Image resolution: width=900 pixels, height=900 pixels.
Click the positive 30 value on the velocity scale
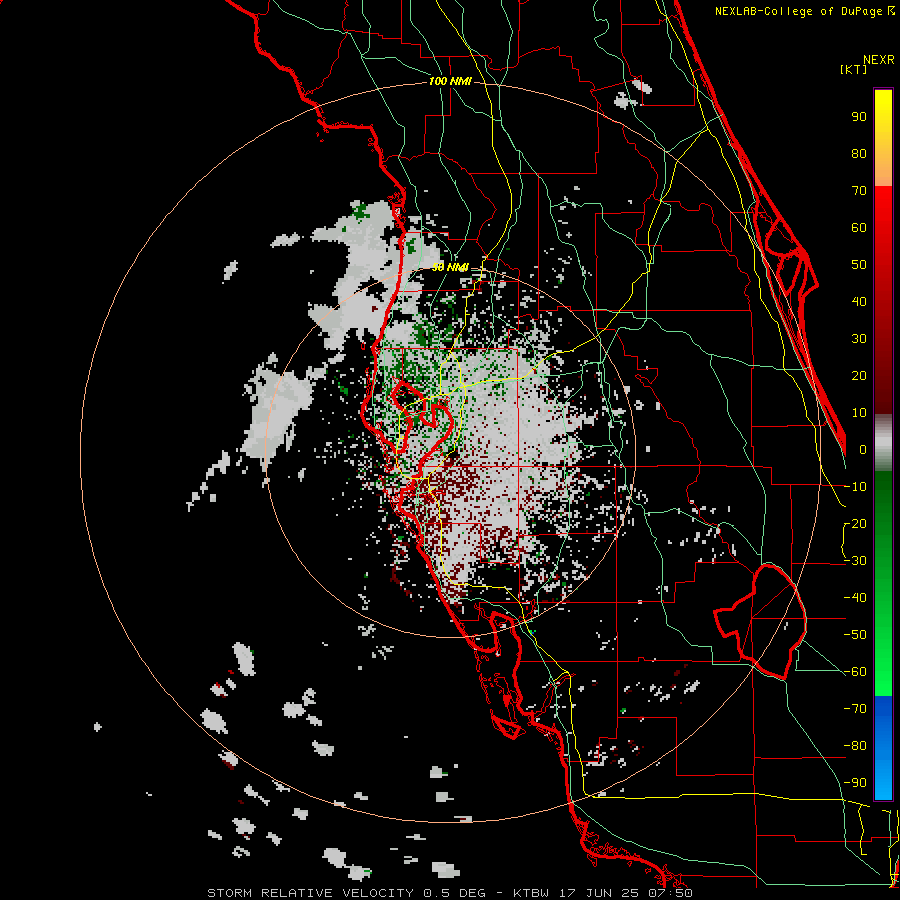(x=859, y=339)
